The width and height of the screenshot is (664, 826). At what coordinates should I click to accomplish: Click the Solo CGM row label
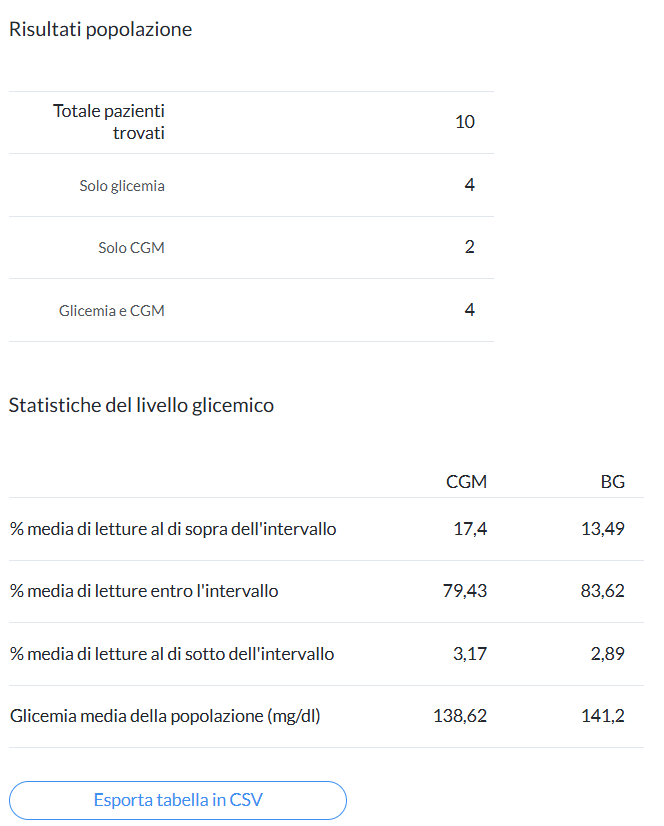(131, 248)
